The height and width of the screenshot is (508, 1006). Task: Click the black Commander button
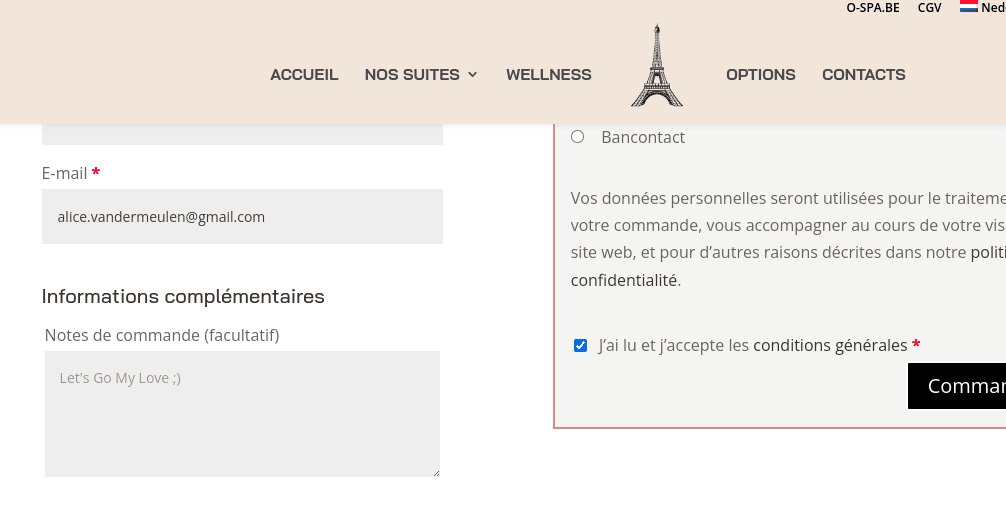tap(957, 385)
